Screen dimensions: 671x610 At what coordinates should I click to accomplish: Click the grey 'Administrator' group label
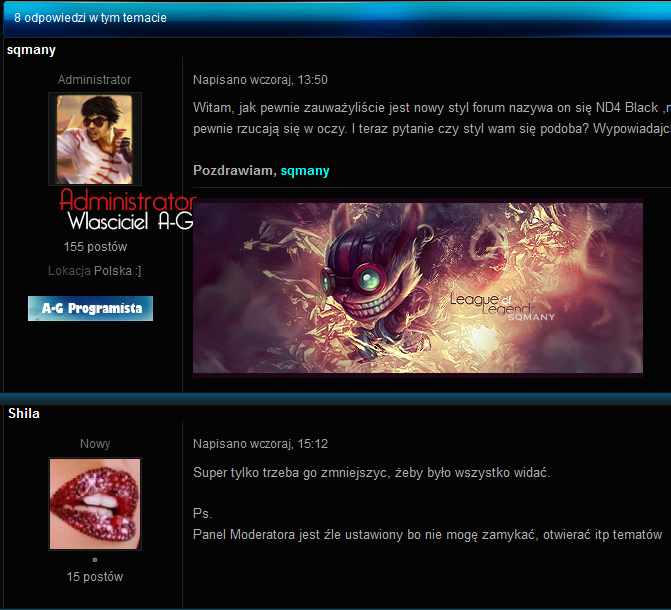tap(95, 80)
